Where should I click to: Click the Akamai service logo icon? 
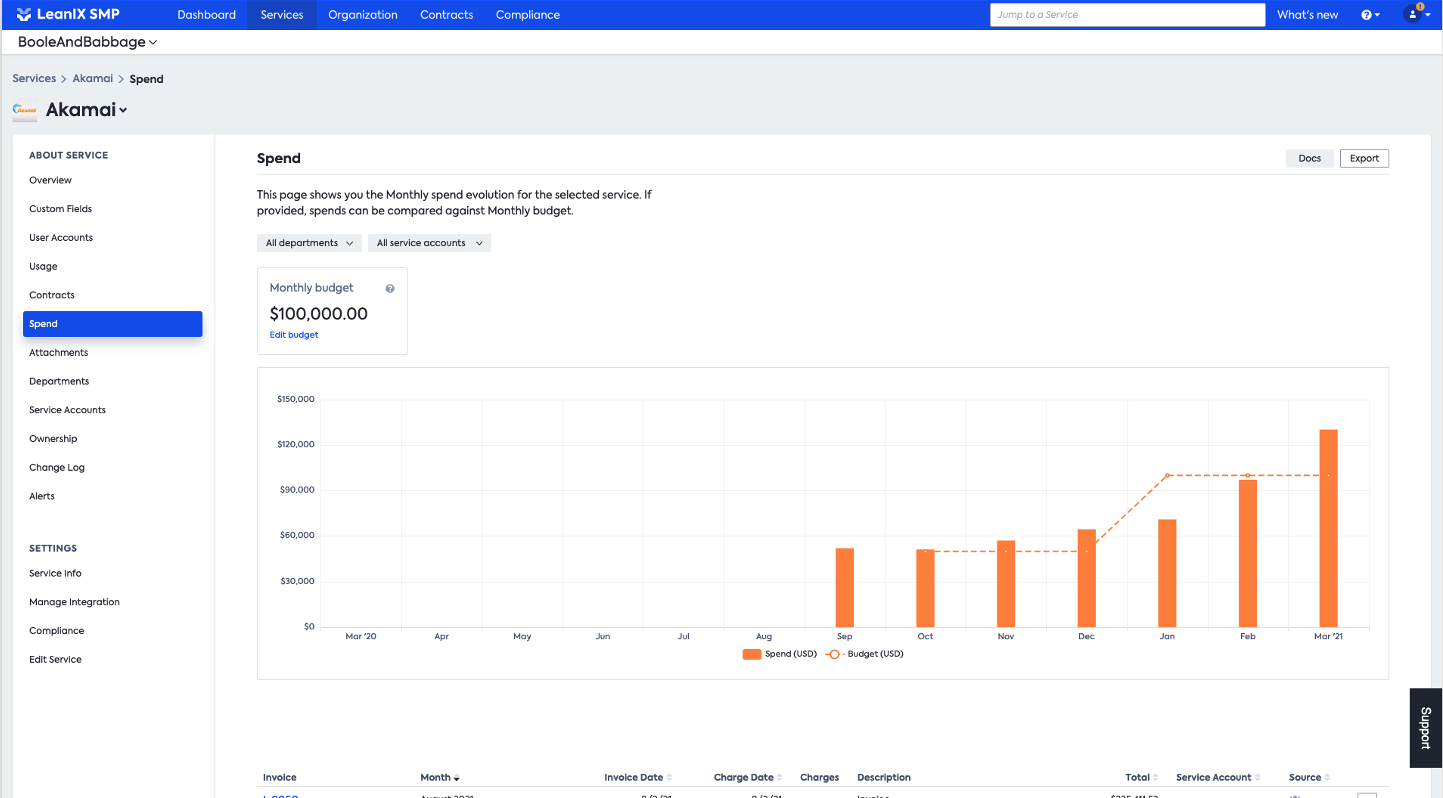pyautogui.click(x=25, y=110)
